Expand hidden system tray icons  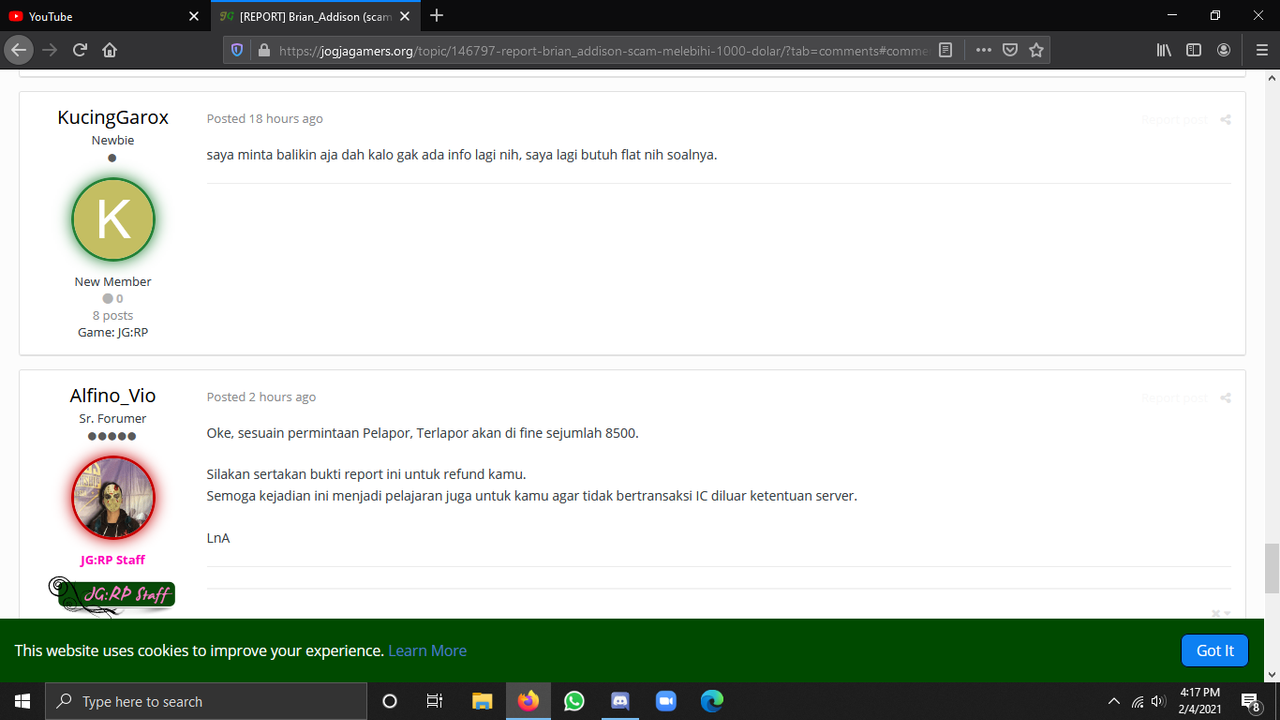[x=1114, y=701]
